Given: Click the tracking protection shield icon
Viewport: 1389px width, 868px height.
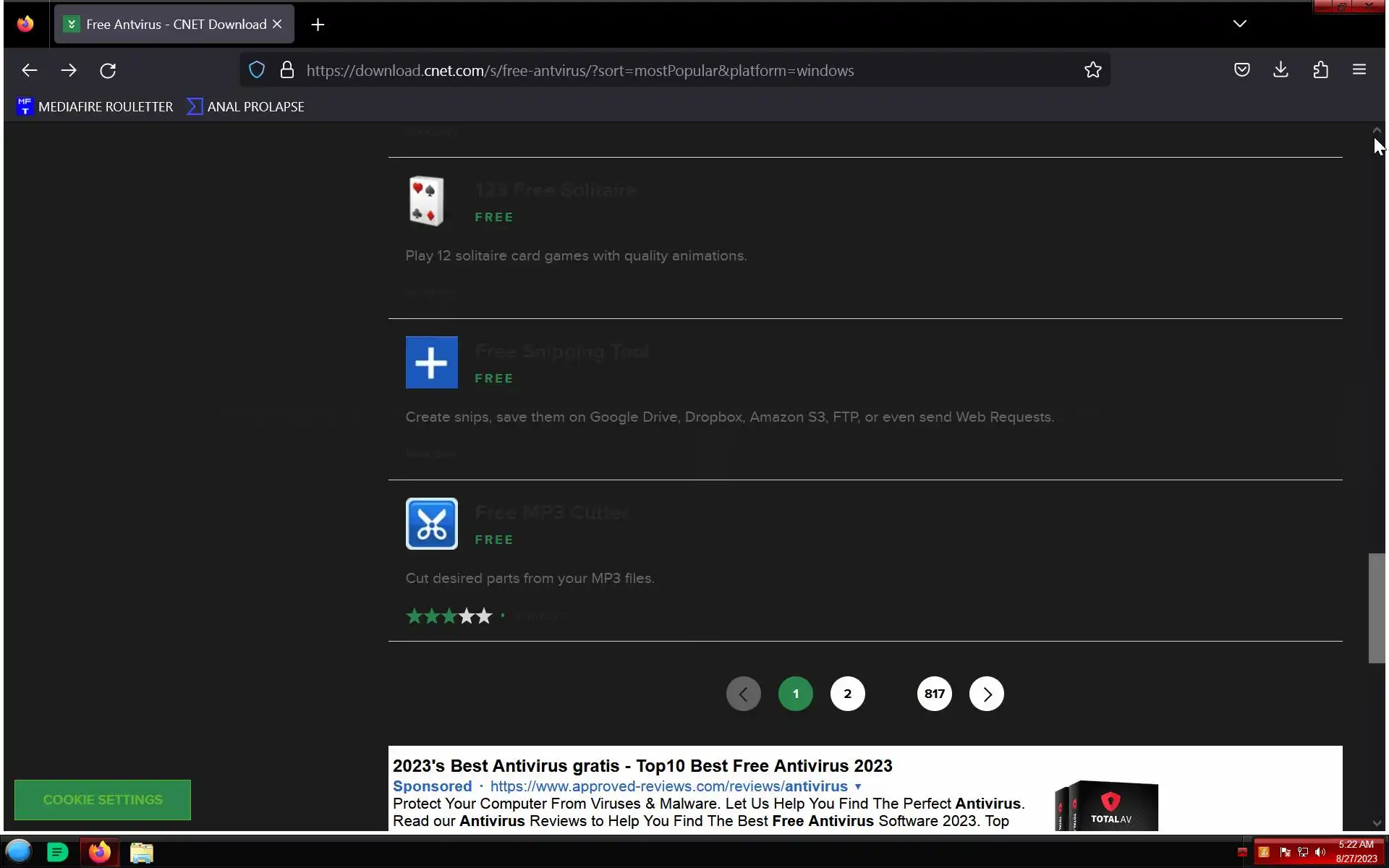Looking at the screenshot, I should (x=257, y=70).
